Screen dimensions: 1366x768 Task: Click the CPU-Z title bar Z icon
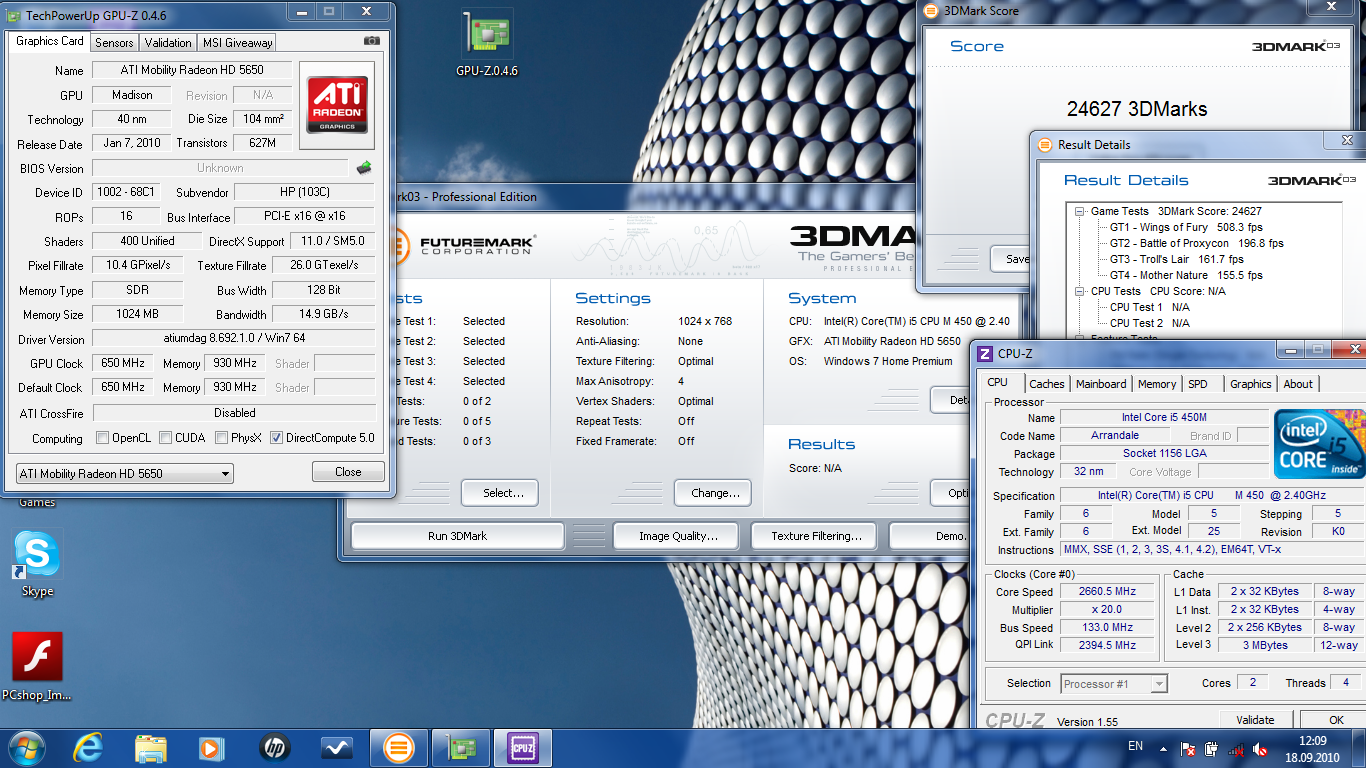[985, 353]
